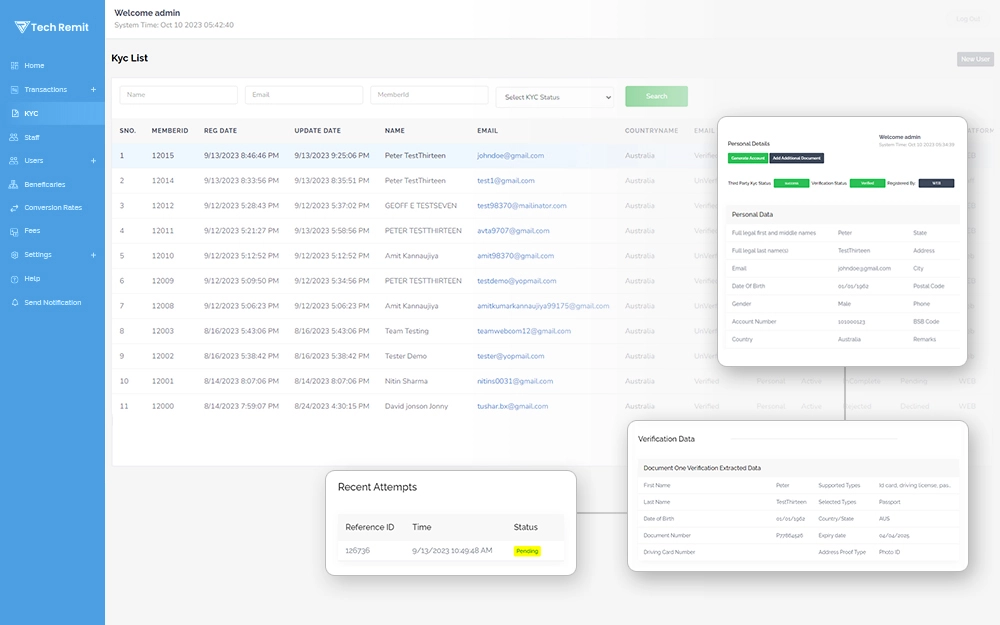This screenshot has height=625, width=1000.
Task: Expand the Users submenu plus sign
Action: pos(93,161)
